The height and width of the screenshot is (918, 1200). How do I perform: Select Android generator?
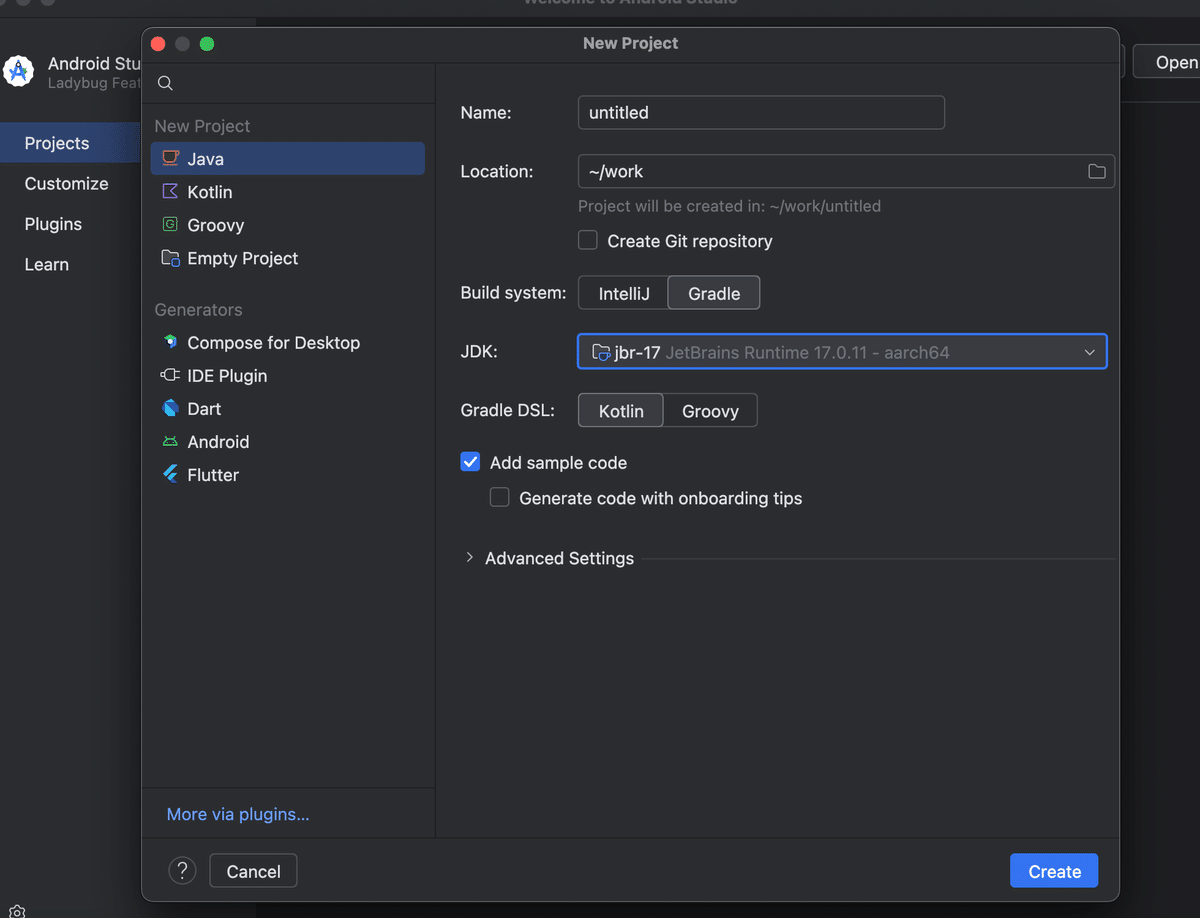coord(288,441)
